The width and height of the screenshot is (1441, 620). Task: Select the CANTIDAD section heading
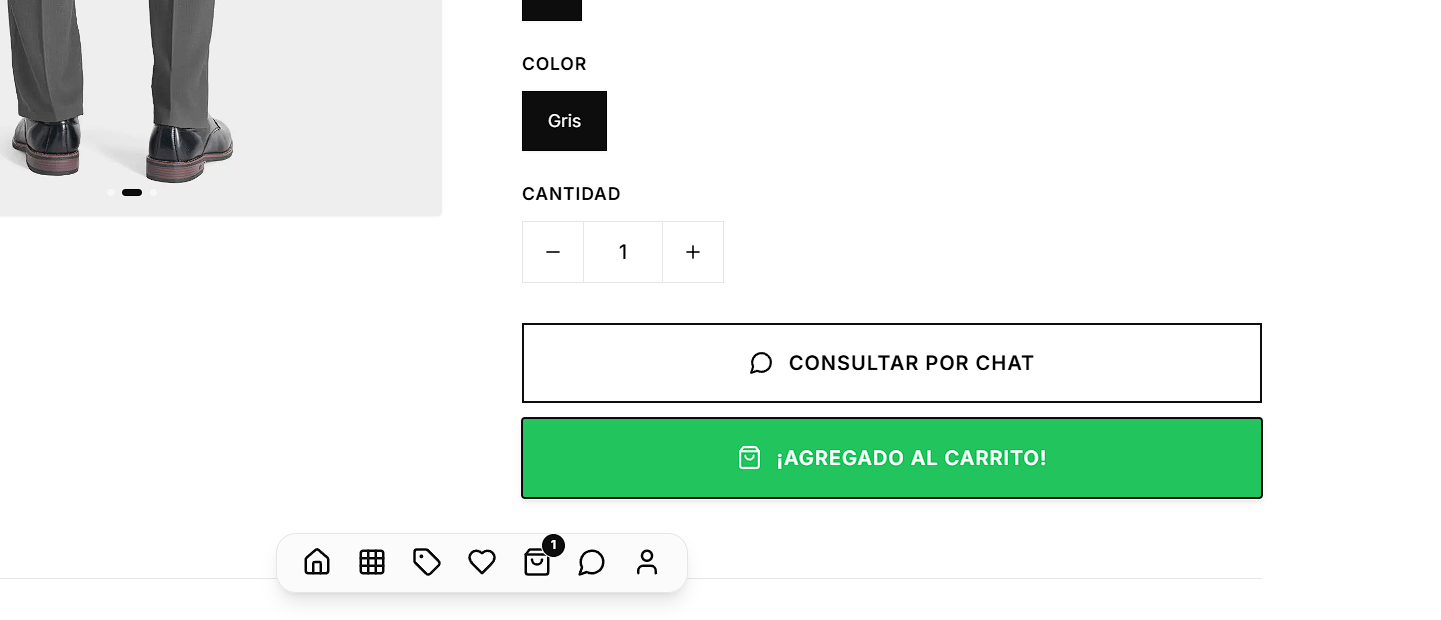(x=571, y=193)
